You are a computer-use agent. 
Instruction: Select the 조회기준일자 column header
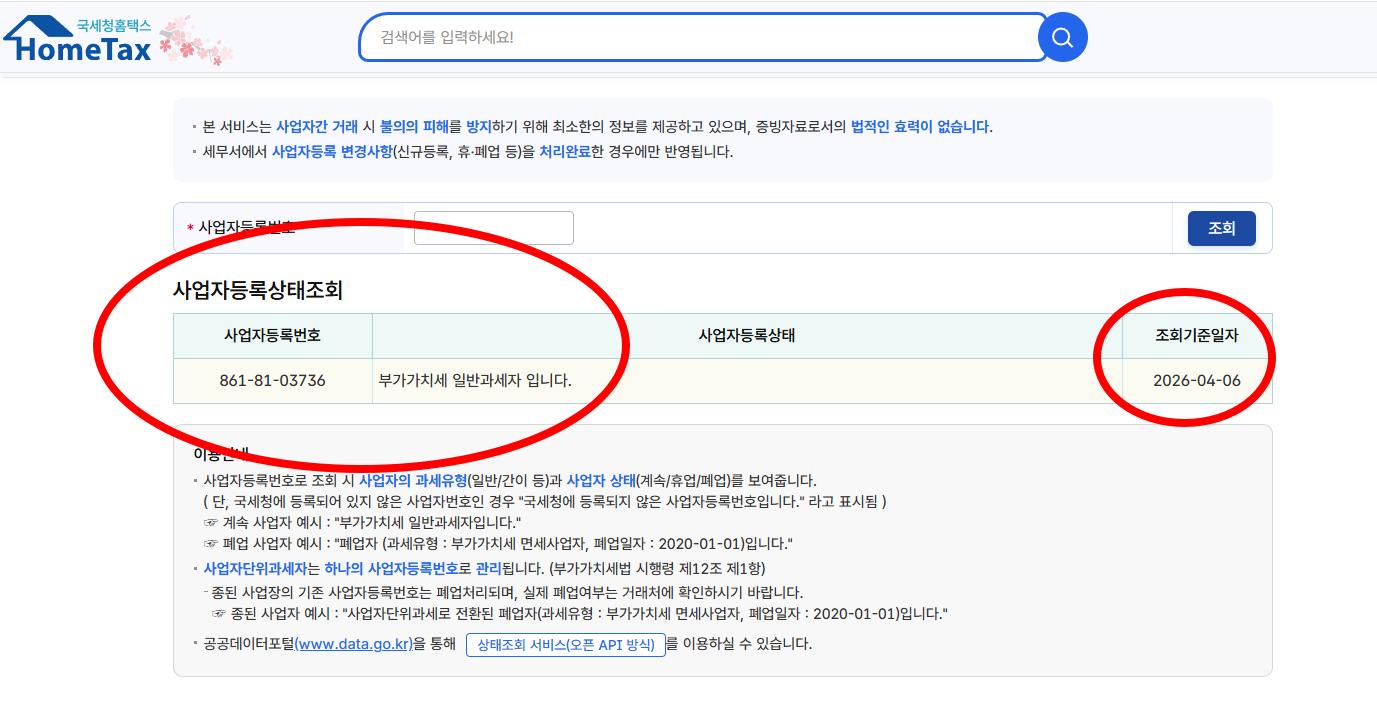pyautogui.click(x=1196, y=336)
